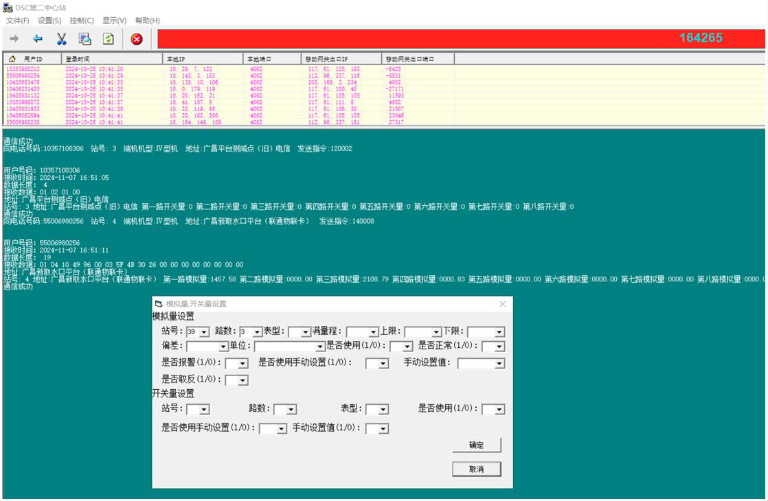Click the scissors cut icon in toolbar
768x501 pixels.
pos(61,39)
